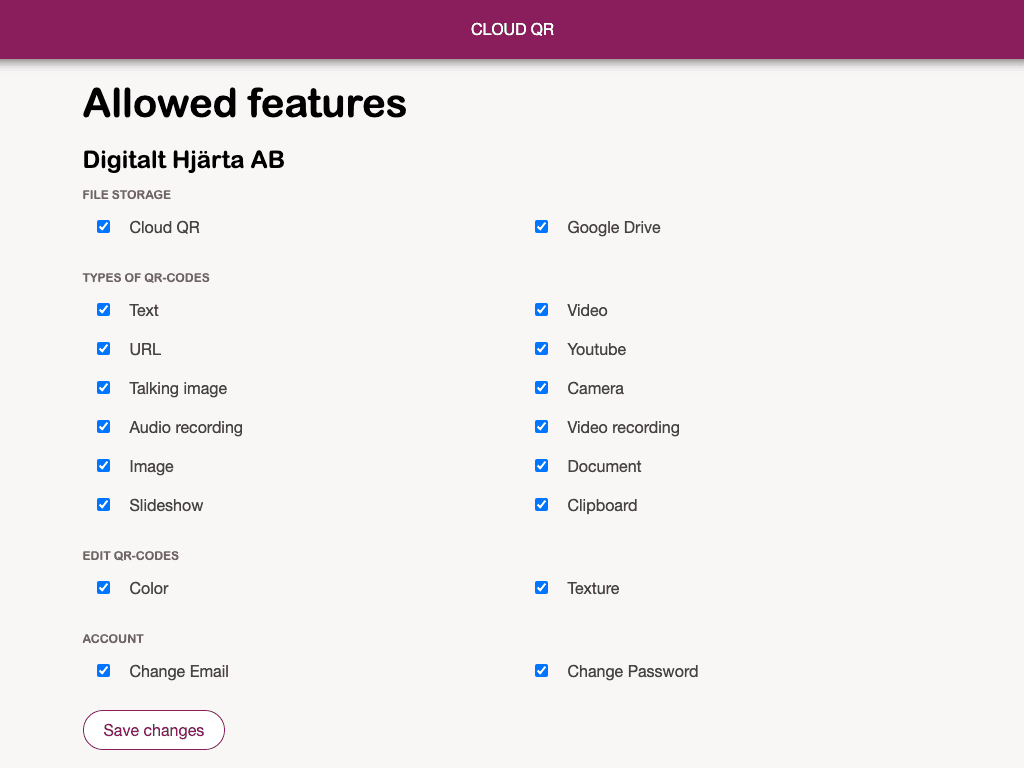
Task: Uncheck the URL checkbox
Action: (x=103, y=348)
